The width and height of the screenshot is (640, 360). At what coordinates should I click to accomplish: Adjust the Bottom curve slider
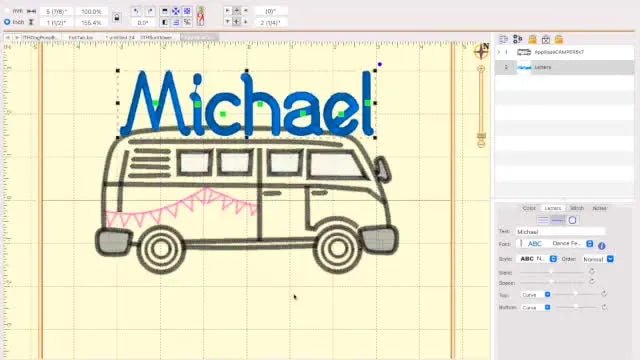tap(576, 307)
